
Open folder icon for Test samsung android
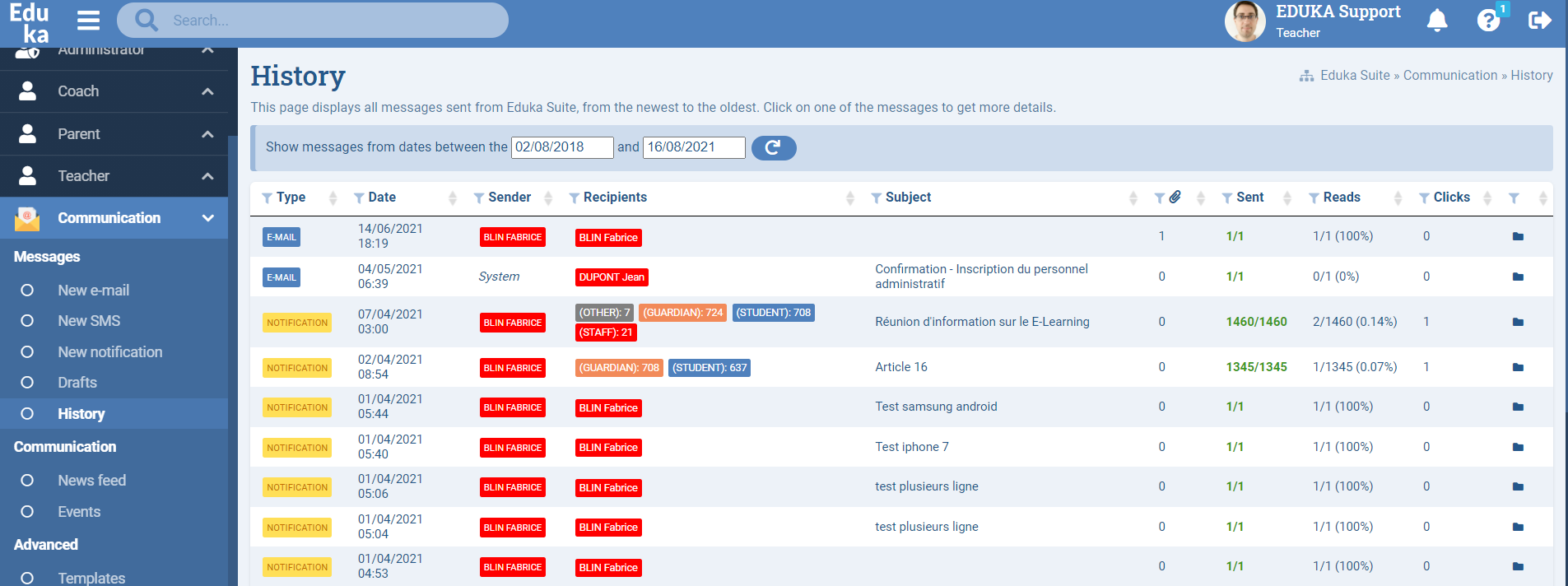(1518, 407)
